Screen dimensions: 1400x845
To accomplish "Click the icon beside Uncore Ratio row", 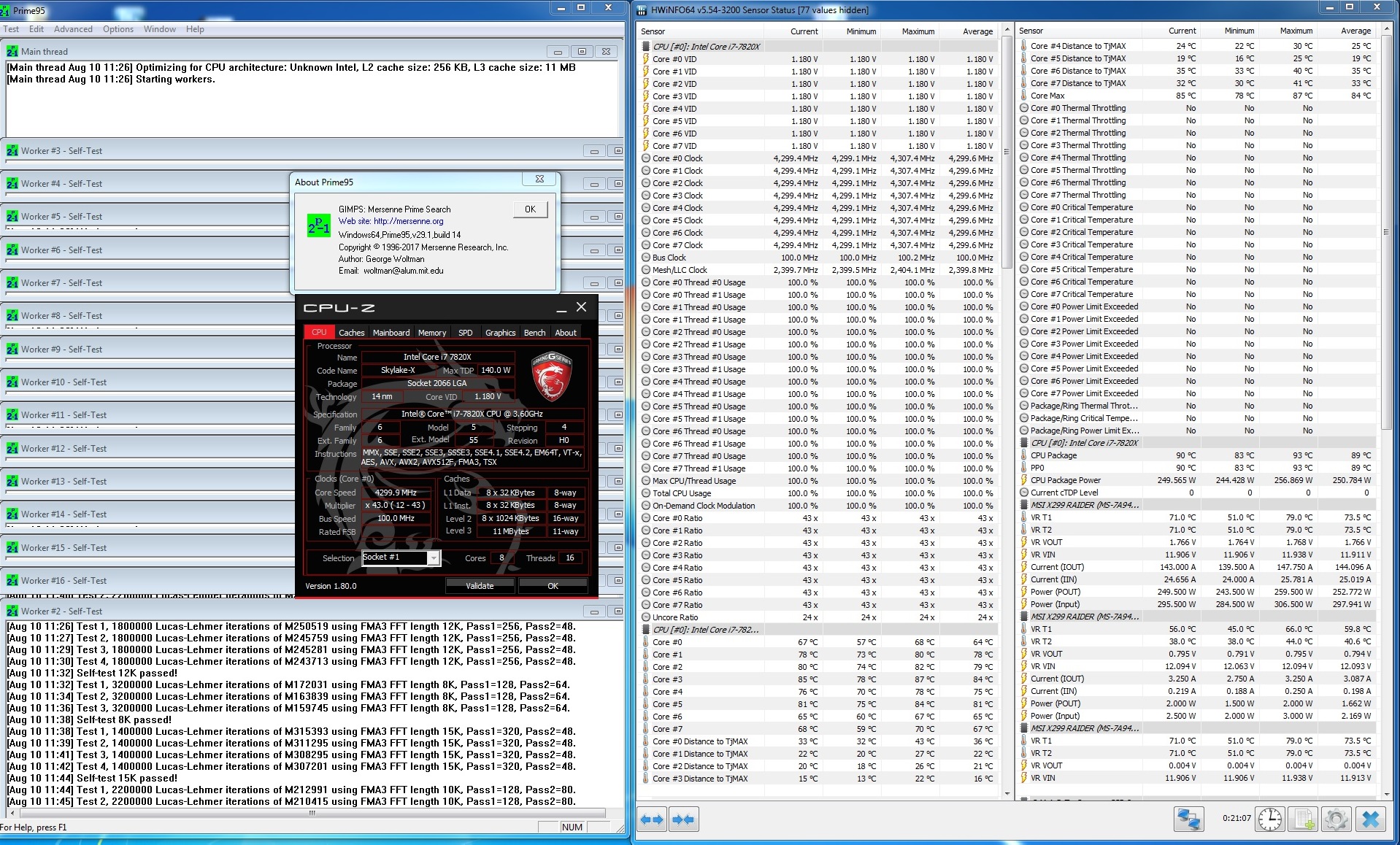I will click(x=646, y=617).
